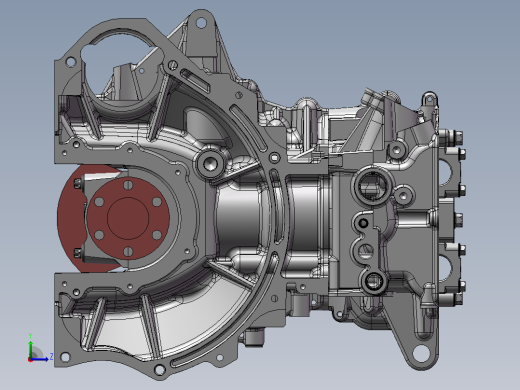Select the large round mounting hole at the lower-right bracket
This screenshot has height=390, width=520.
click(x=421, y=353)
